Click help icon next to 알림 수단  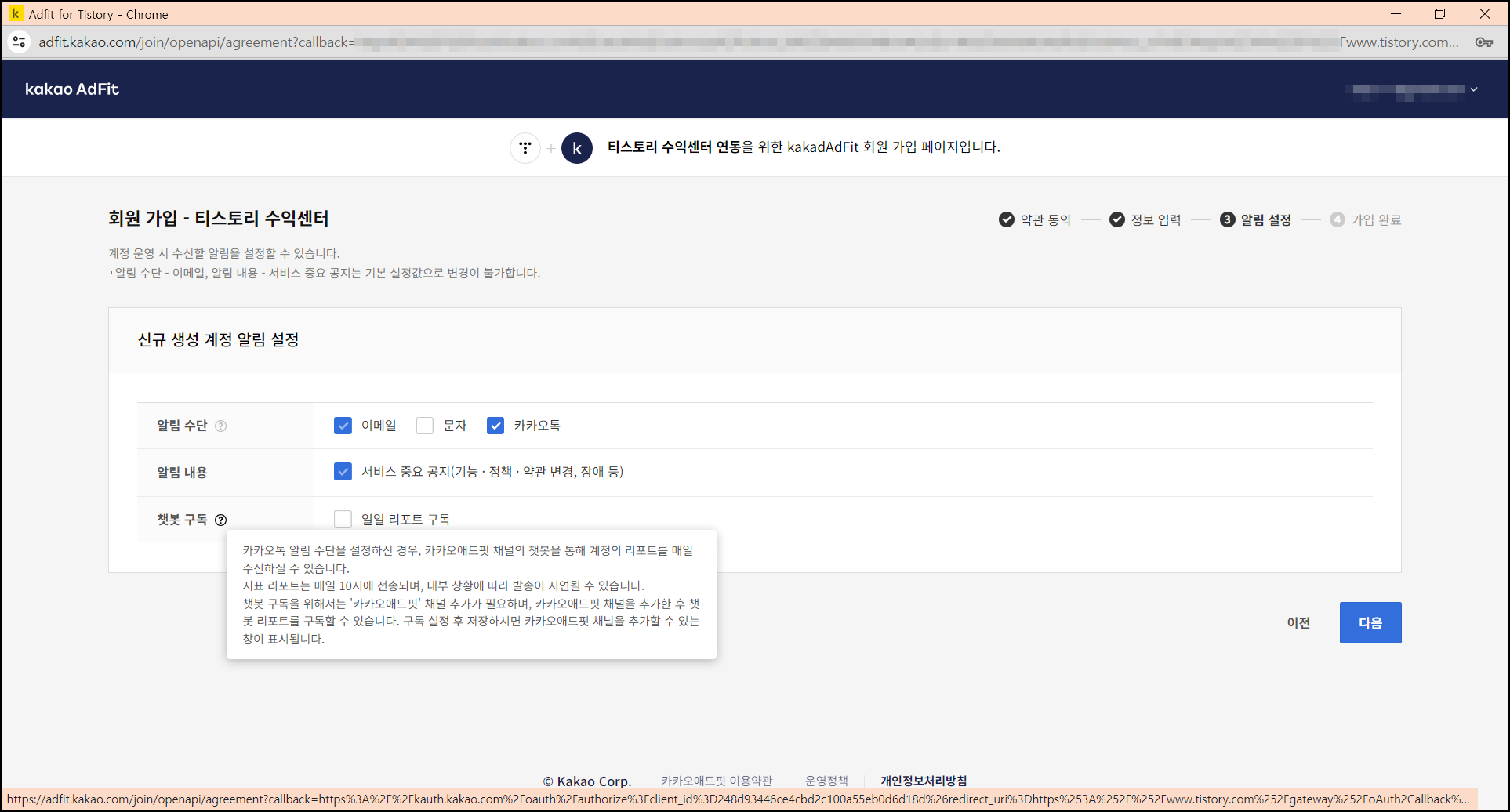point(221,426)
